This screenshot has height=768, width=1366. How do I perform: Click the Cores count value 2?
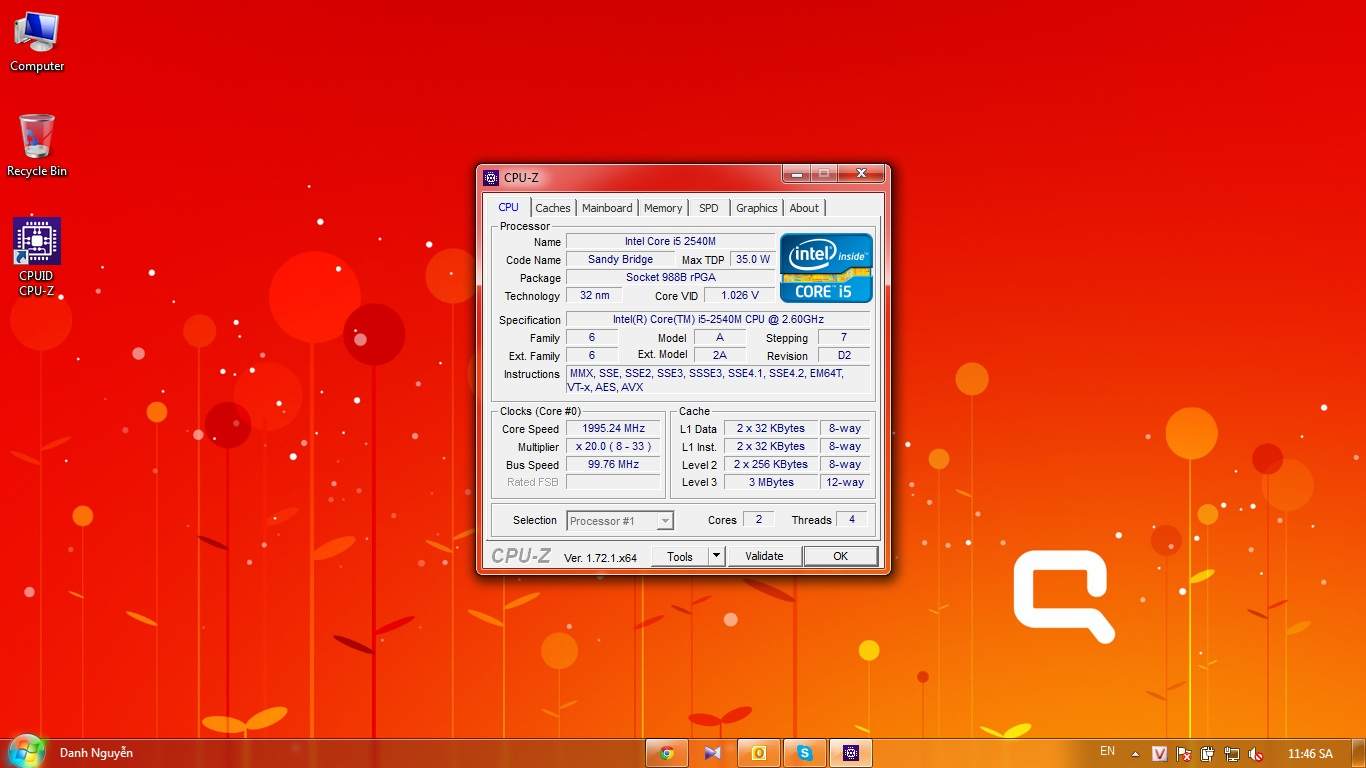pos(759,519)
